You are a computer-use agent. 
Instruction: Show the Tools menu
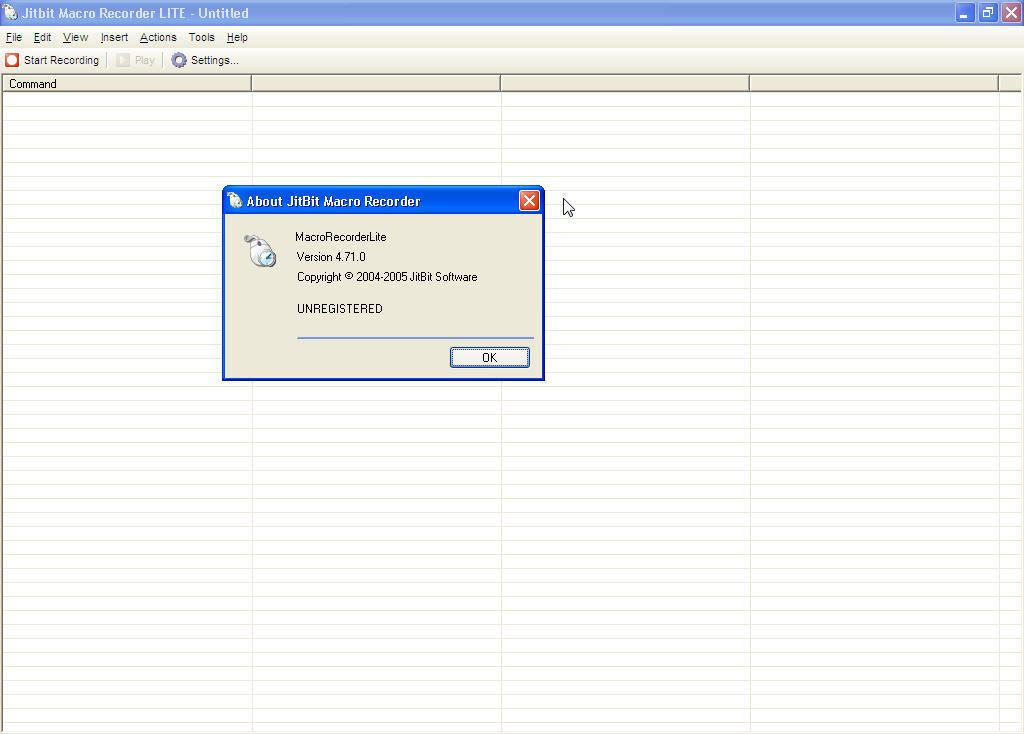(201, 37)
